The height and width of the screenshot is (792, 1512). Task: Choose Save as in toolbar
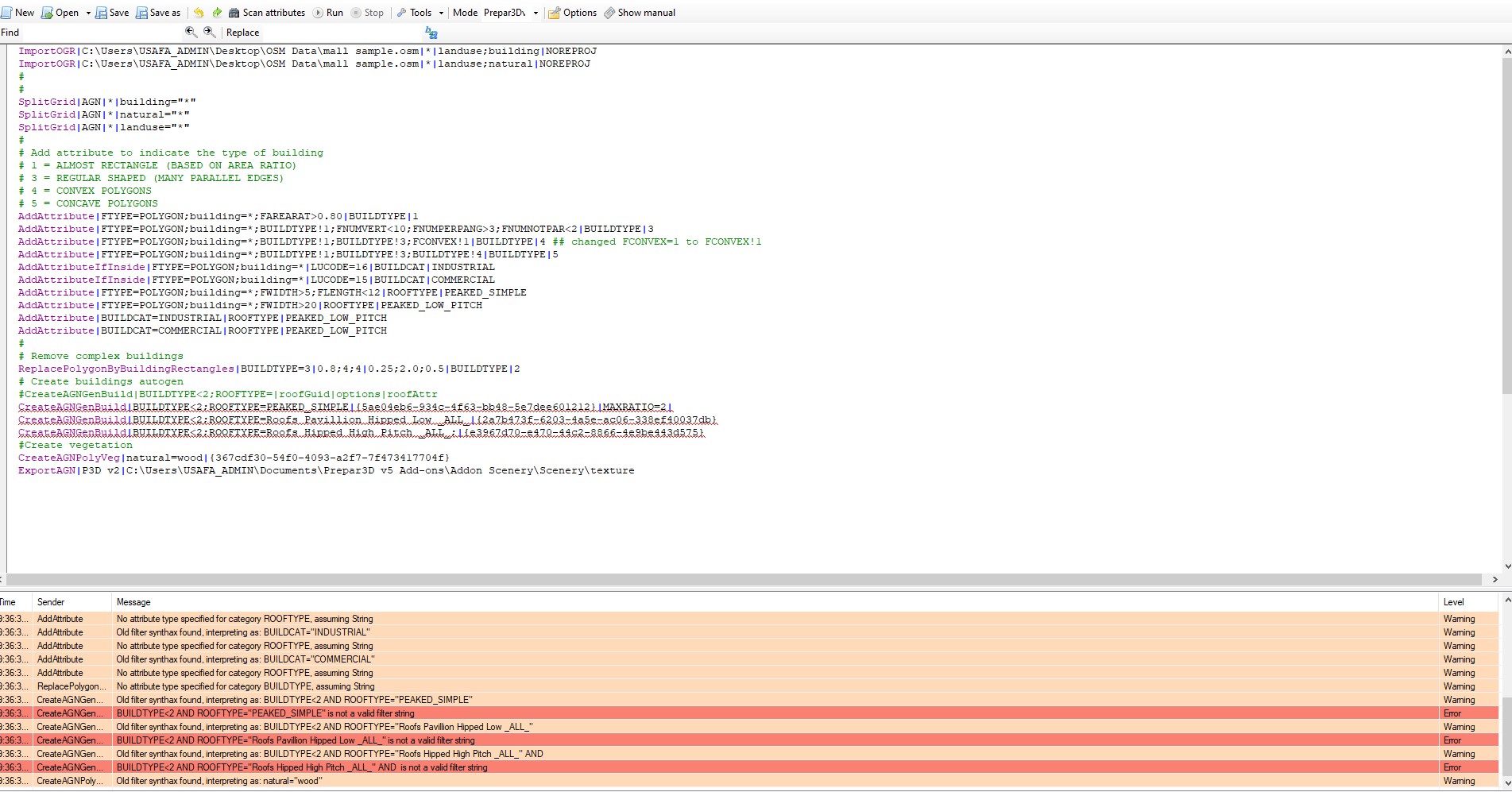[x=158, y=13]
